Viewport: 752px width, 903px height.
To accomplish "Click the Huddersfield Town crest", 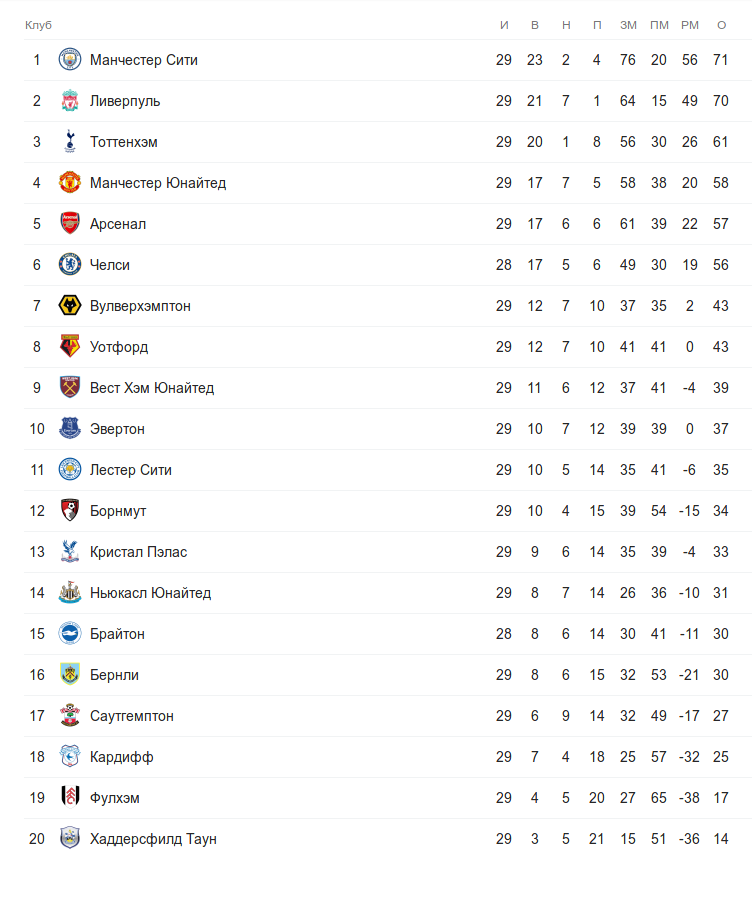I will coord(69,839).
